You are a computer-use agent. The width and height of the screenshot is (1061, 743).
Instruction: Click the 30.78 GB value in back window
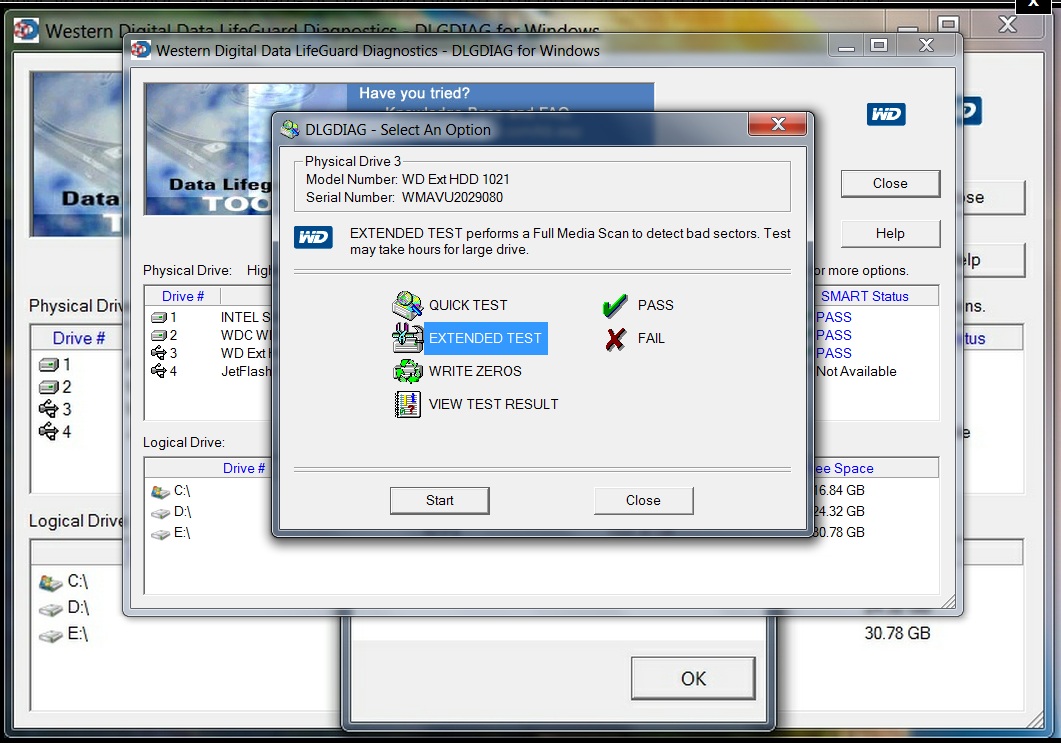897,633
